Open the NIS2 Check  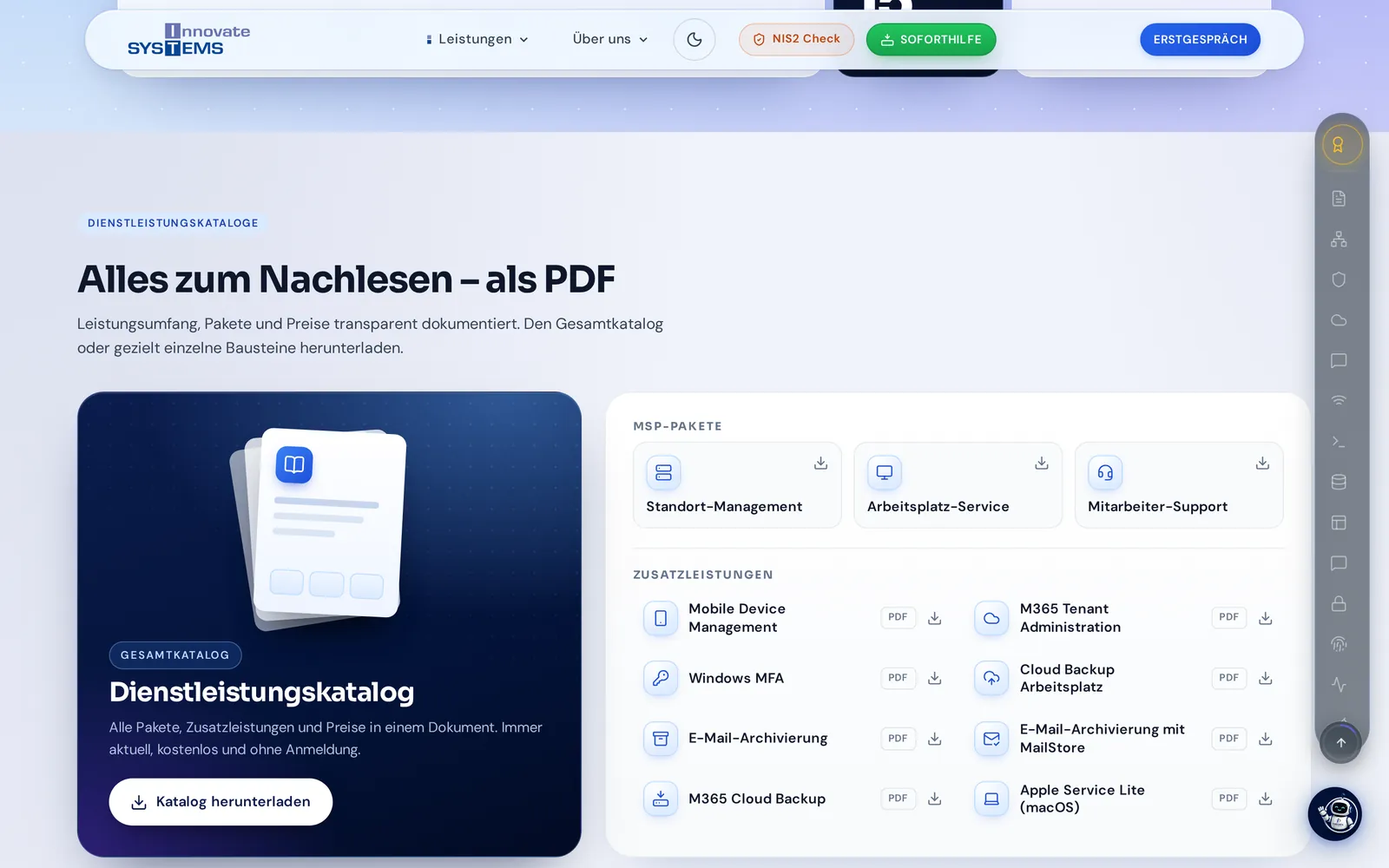(x=796, y=39)
